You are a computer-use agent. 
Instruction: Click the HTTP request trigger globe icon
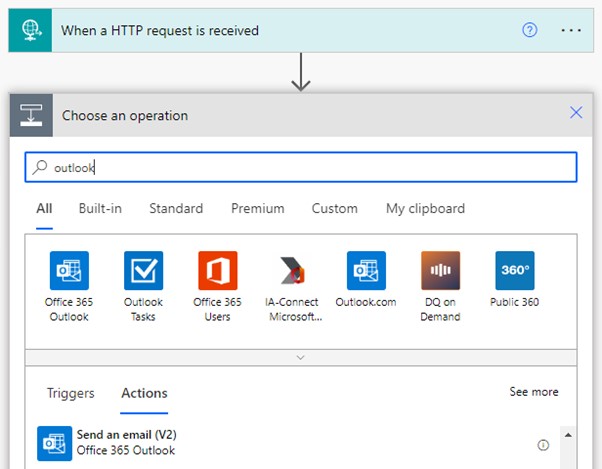(30, 30)
